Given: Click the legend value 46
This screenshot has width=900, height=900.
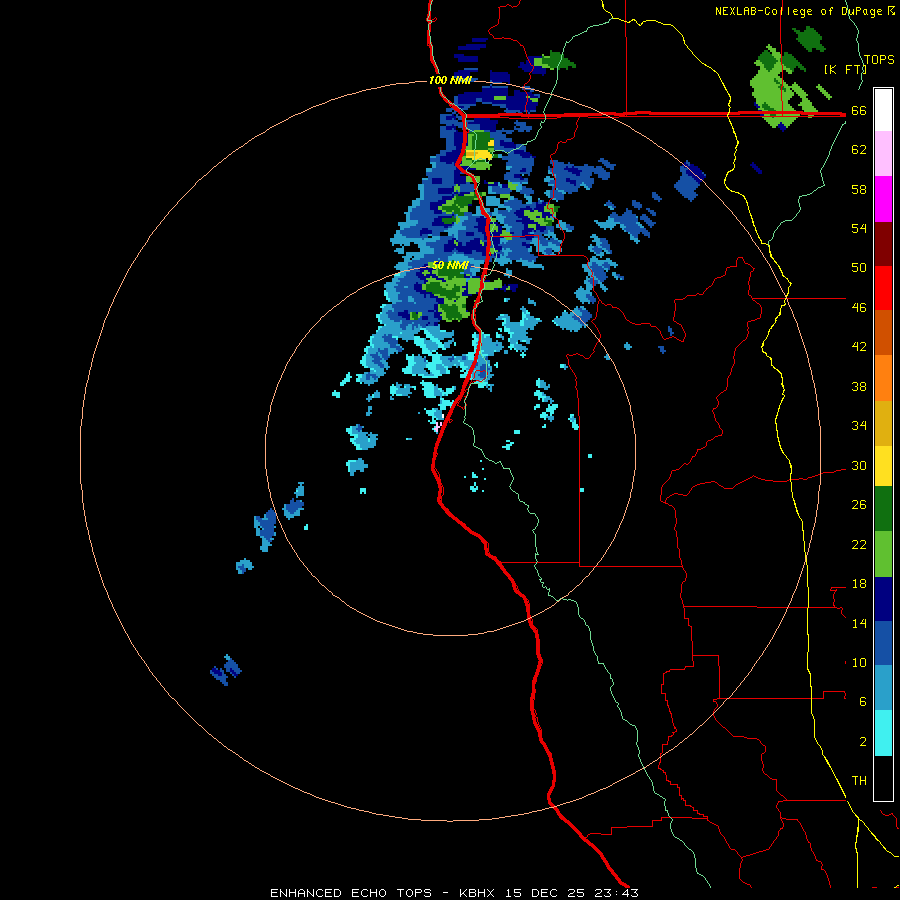Looking at the screenshot, I should pos(859,308).
